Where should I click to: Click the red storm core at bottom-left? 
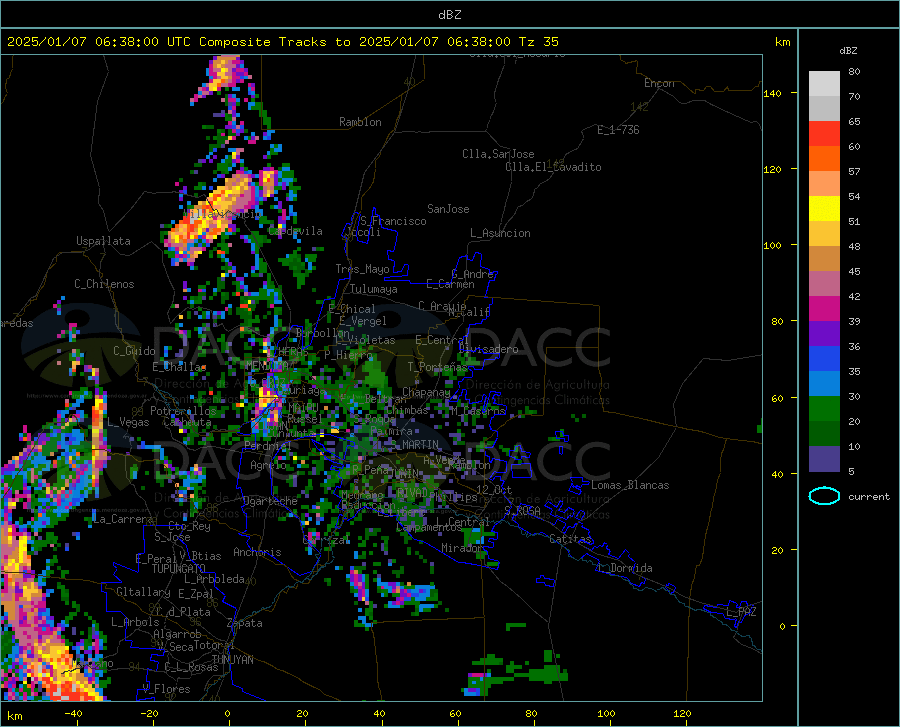click(x=66, y=686)
